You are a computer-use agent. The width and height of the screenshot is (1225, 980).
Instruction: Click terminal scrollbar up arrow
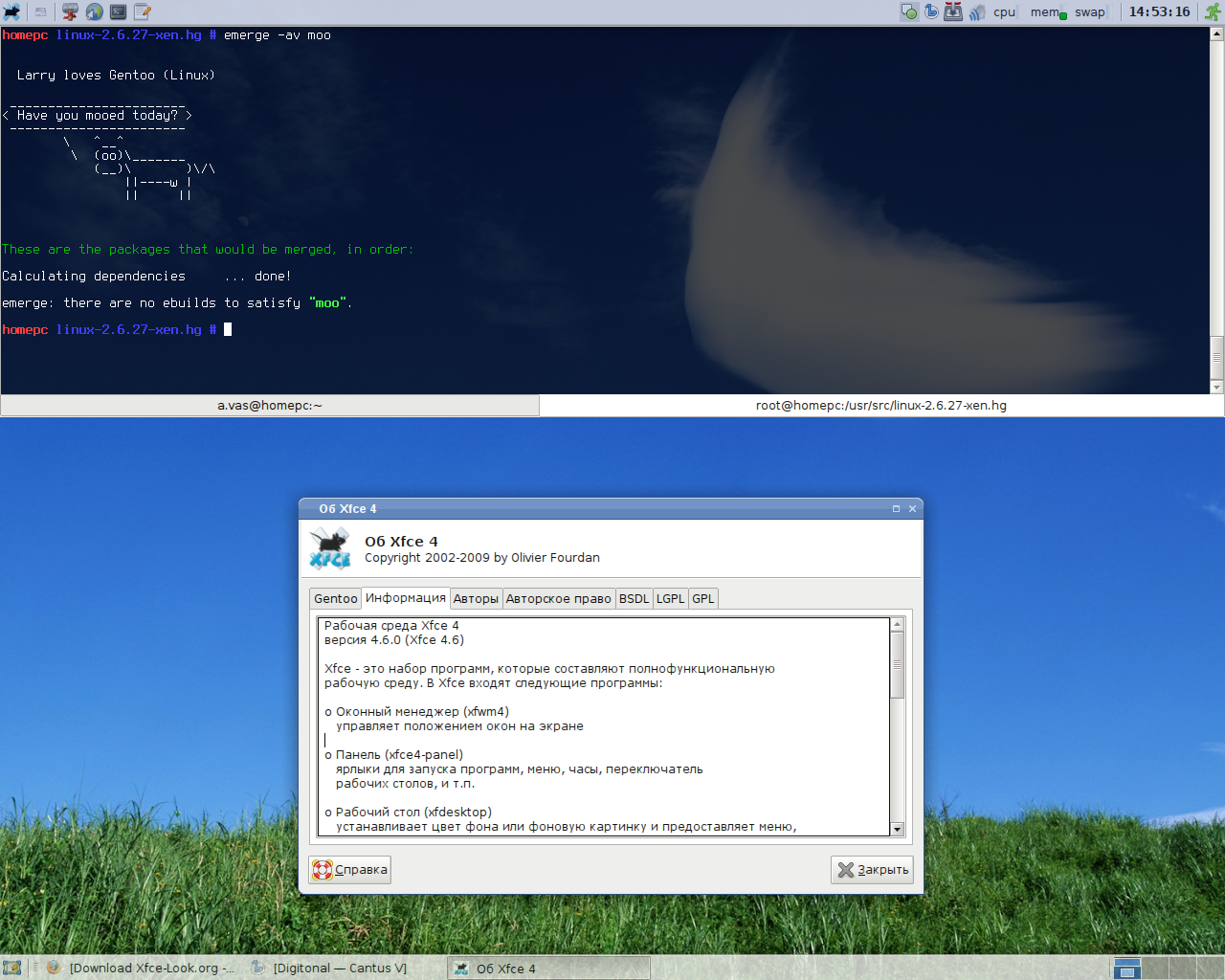tap(1217, 33)
